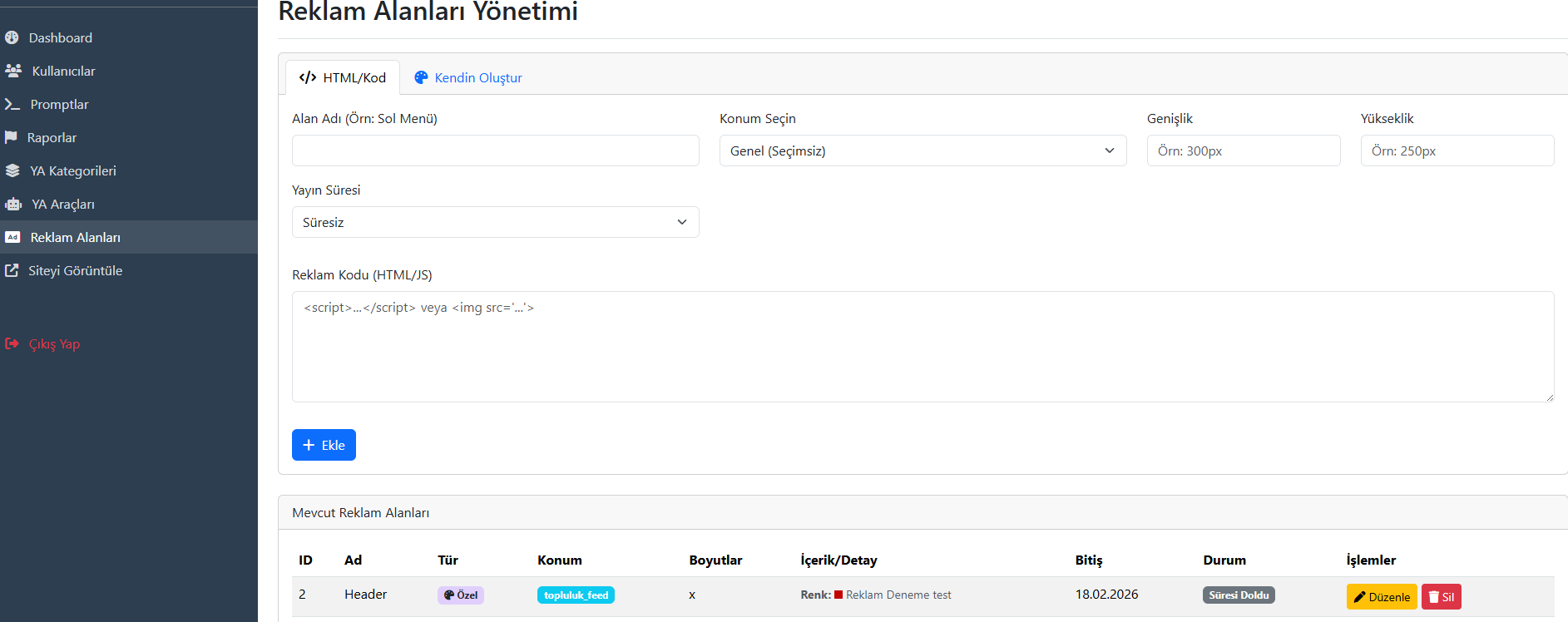Click the Çıkış Yap logout icon
This screenshot has height=622, width=1568.
click(x=12, y=343)
